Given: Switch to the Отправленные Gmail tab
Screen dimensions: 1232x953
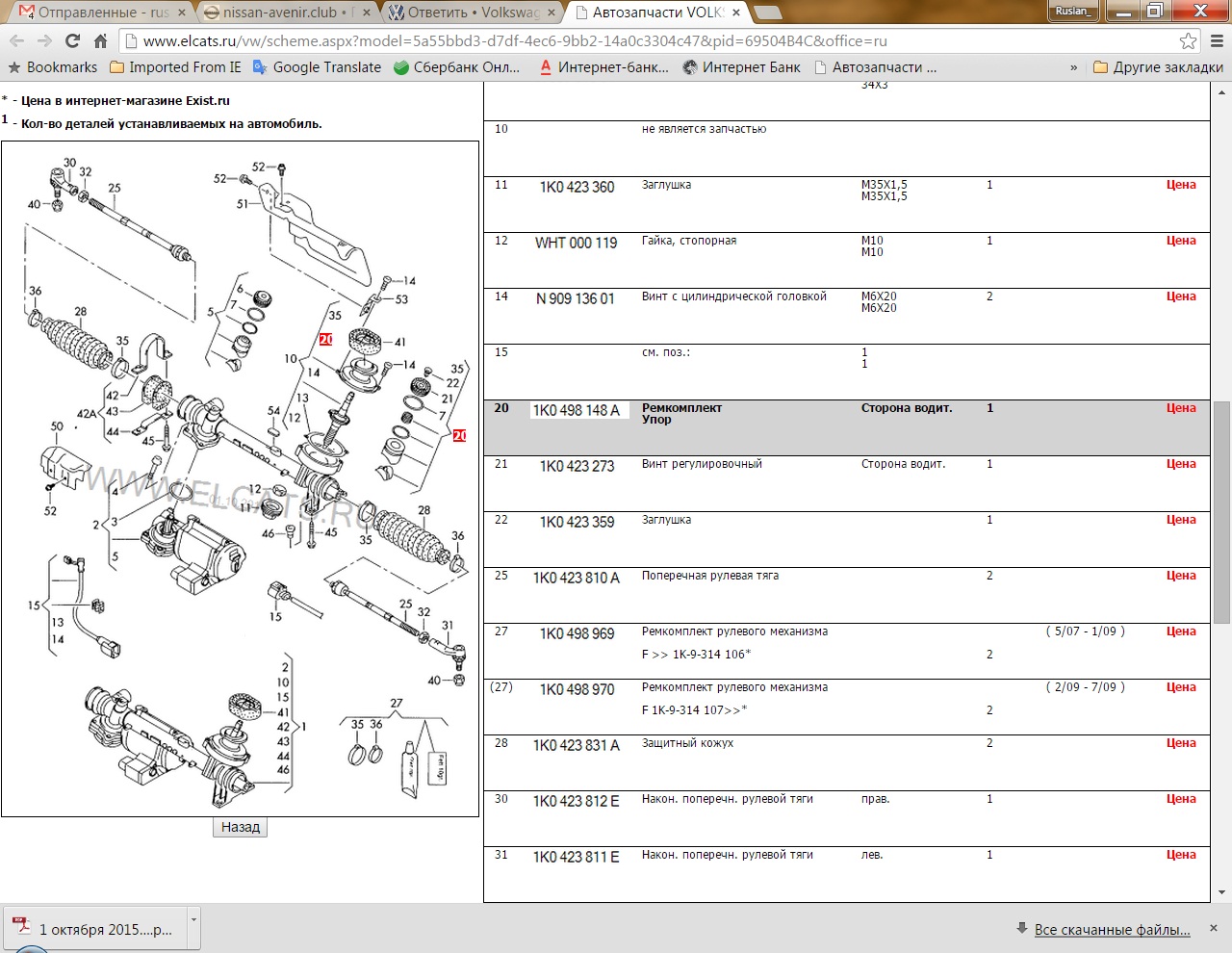Looking at the screenshot, I should 94,13.
